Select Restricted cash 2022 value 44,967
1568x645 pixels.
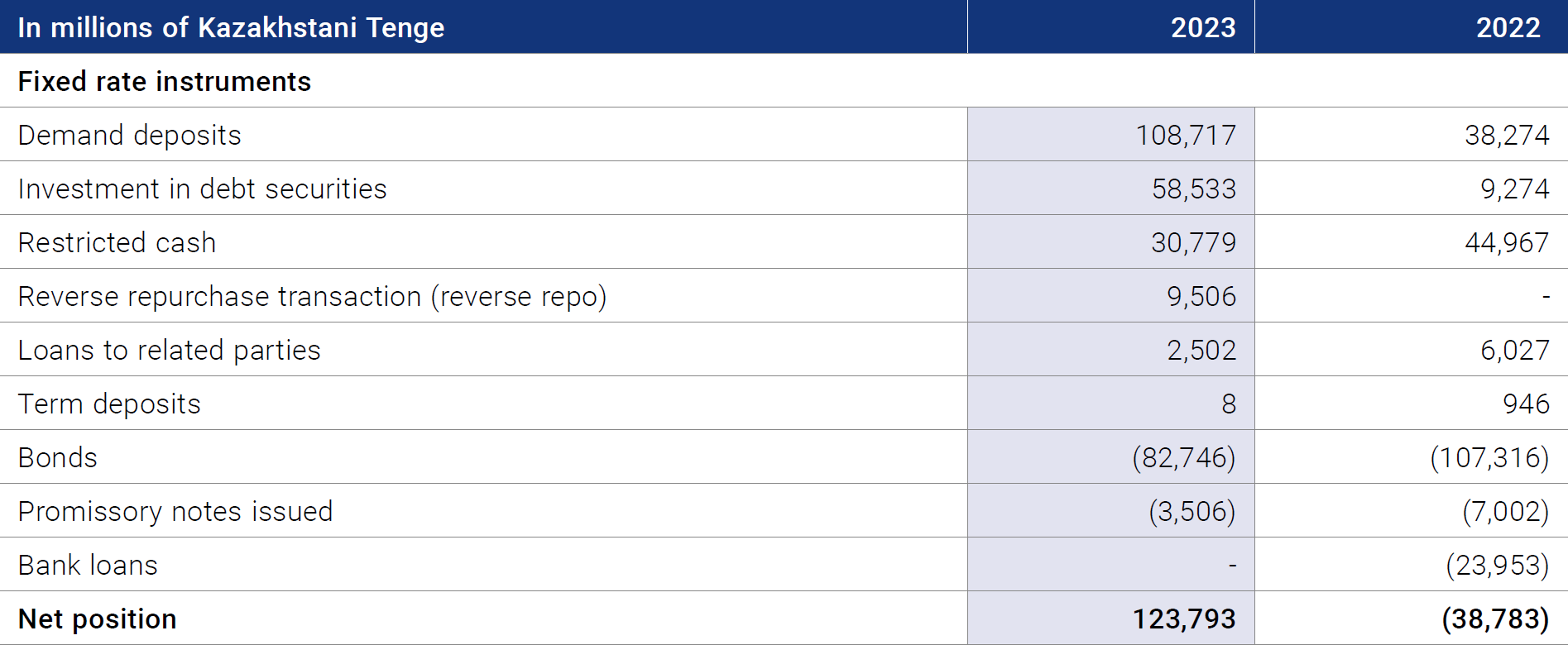click(1507, 242)
